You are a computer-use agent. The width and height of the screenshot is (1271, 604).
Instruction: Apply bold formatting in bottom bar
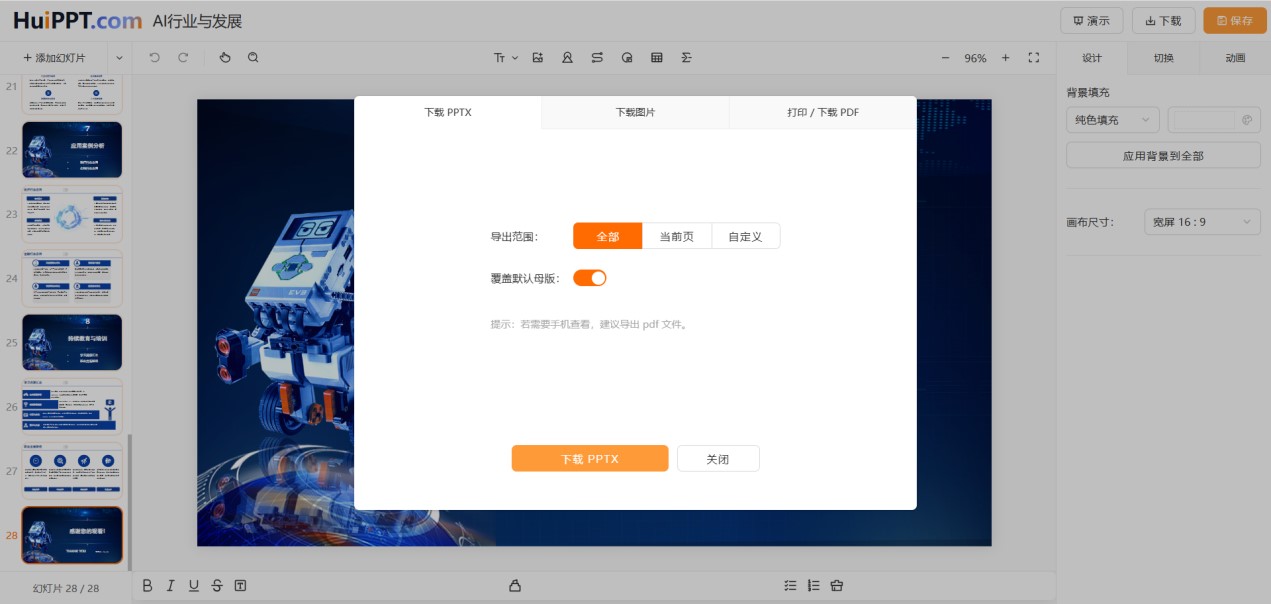pos(146,585)
